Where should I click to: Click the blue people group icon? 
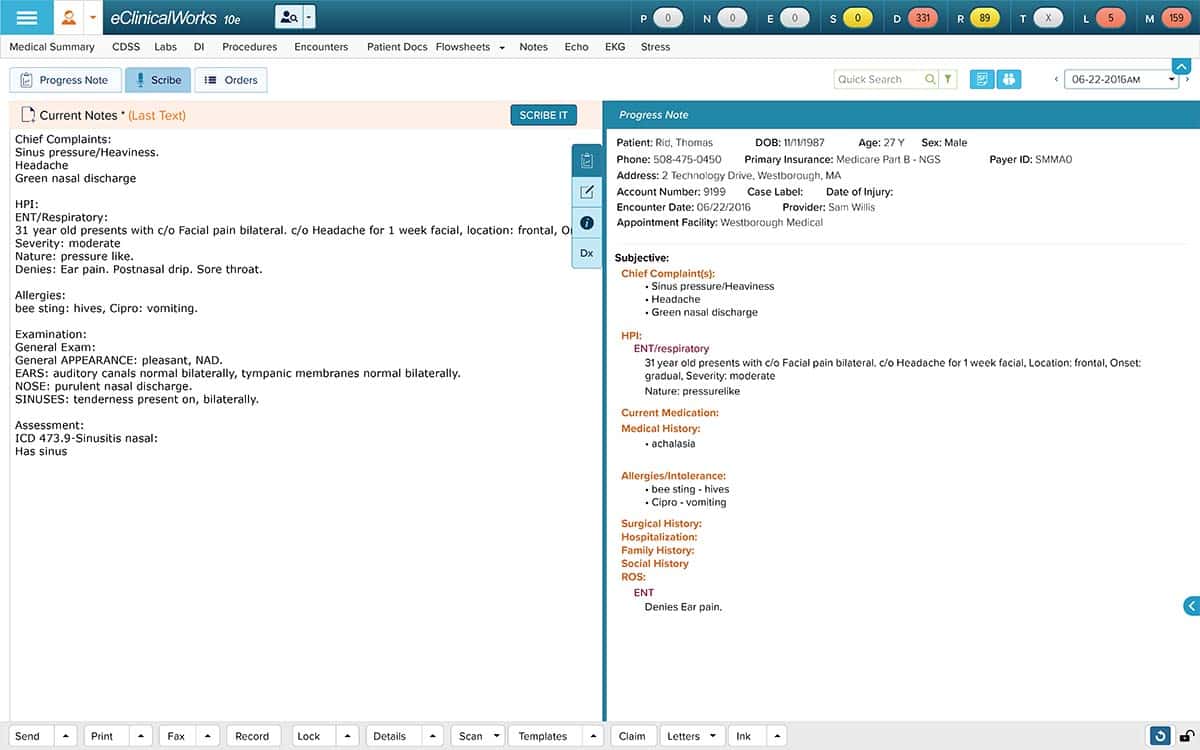1009,79
